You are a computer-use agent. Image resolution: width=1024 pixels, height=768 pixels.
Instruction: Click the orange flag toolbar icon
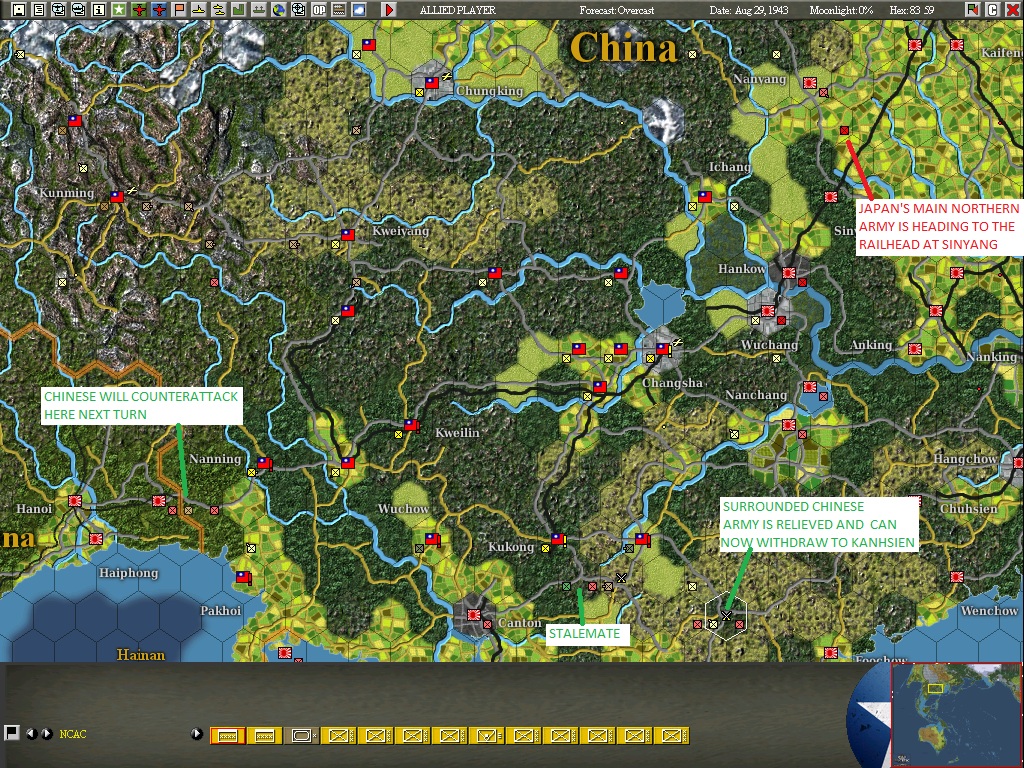point(179,9)
